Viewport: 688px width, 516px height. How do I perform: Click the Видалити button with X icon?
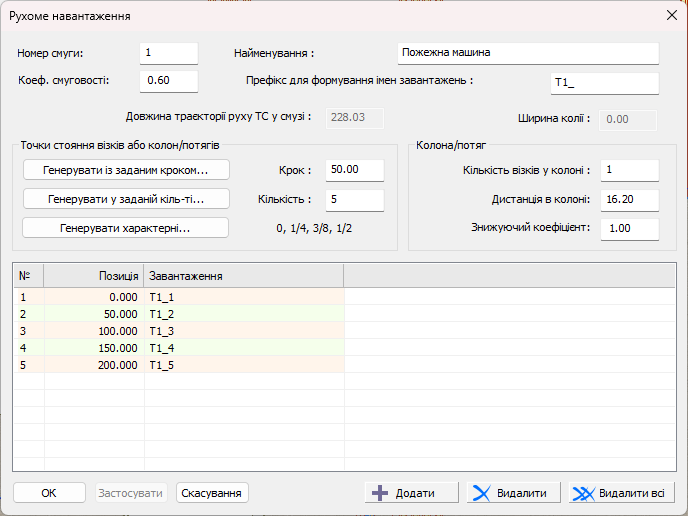(x=512, y=493)
